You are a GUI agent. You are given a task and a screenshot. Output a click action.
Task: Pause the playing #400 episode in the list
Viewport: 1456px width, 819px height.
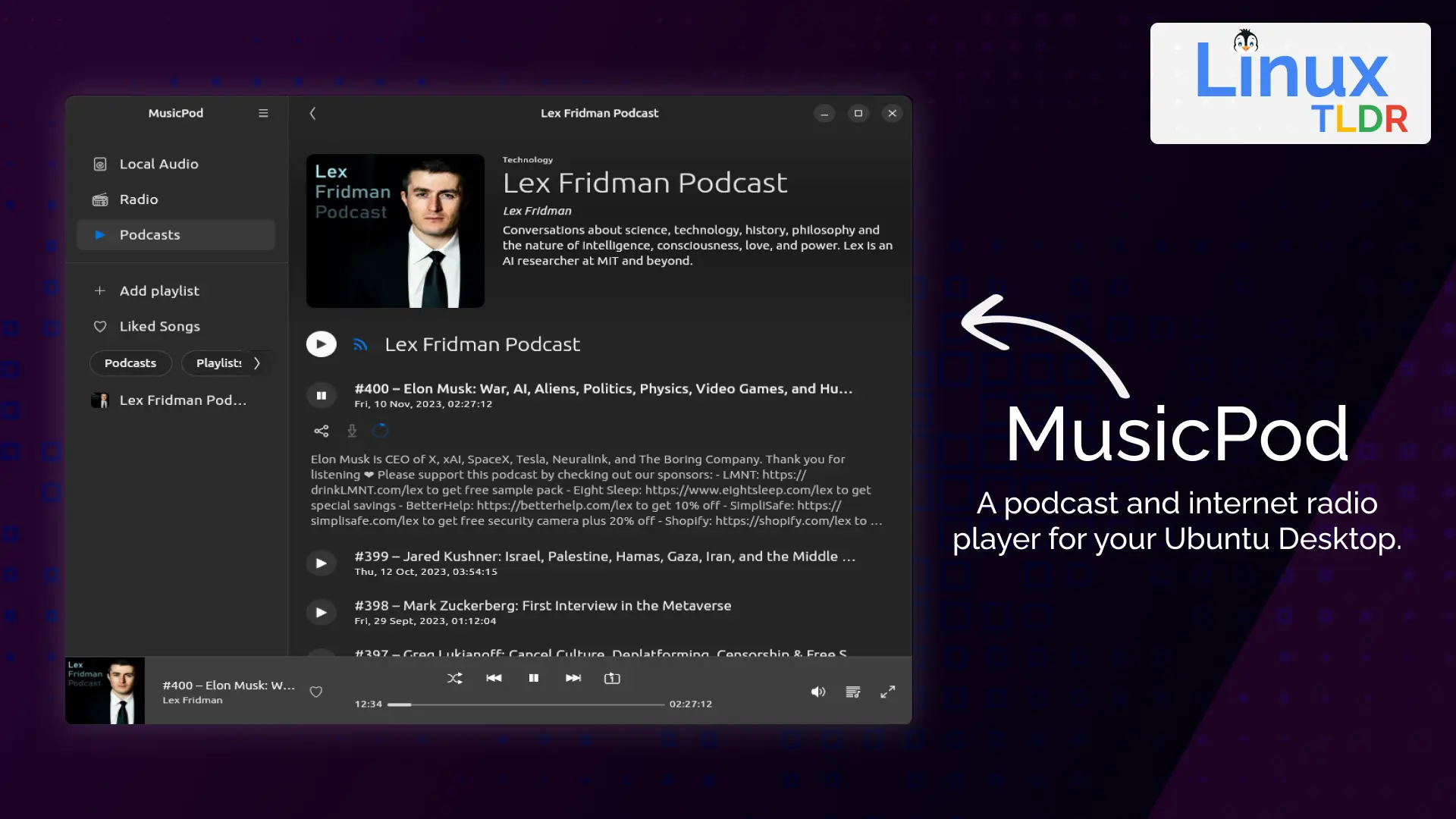pyautogui.click(x=321, y=395)
